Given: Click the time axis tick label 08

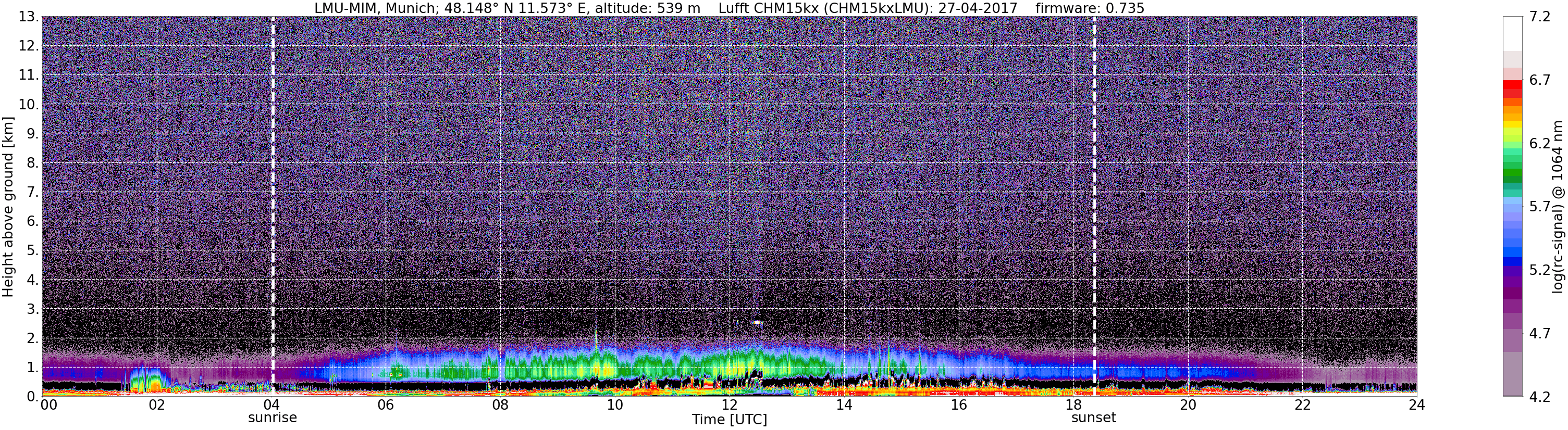Looking at the screenshot, I should click(x=500, y=405).
